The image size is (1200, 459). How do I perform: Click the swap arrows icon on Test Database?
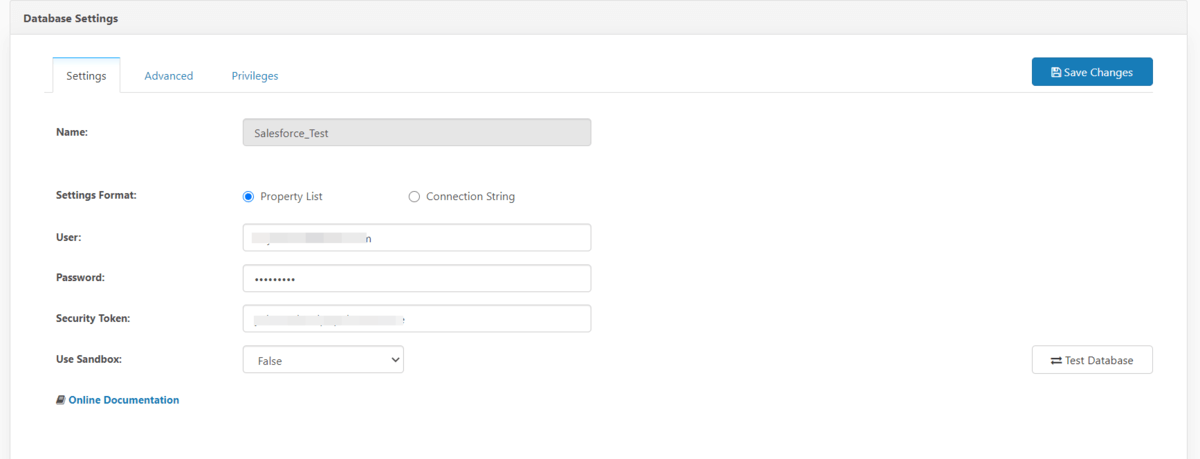(x=1057, y=360)
